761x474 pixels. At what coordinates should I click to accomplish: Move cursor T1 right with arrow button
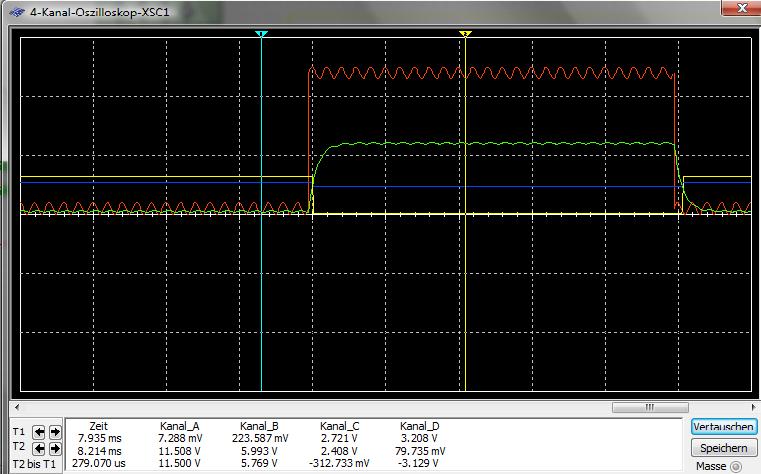55,431
